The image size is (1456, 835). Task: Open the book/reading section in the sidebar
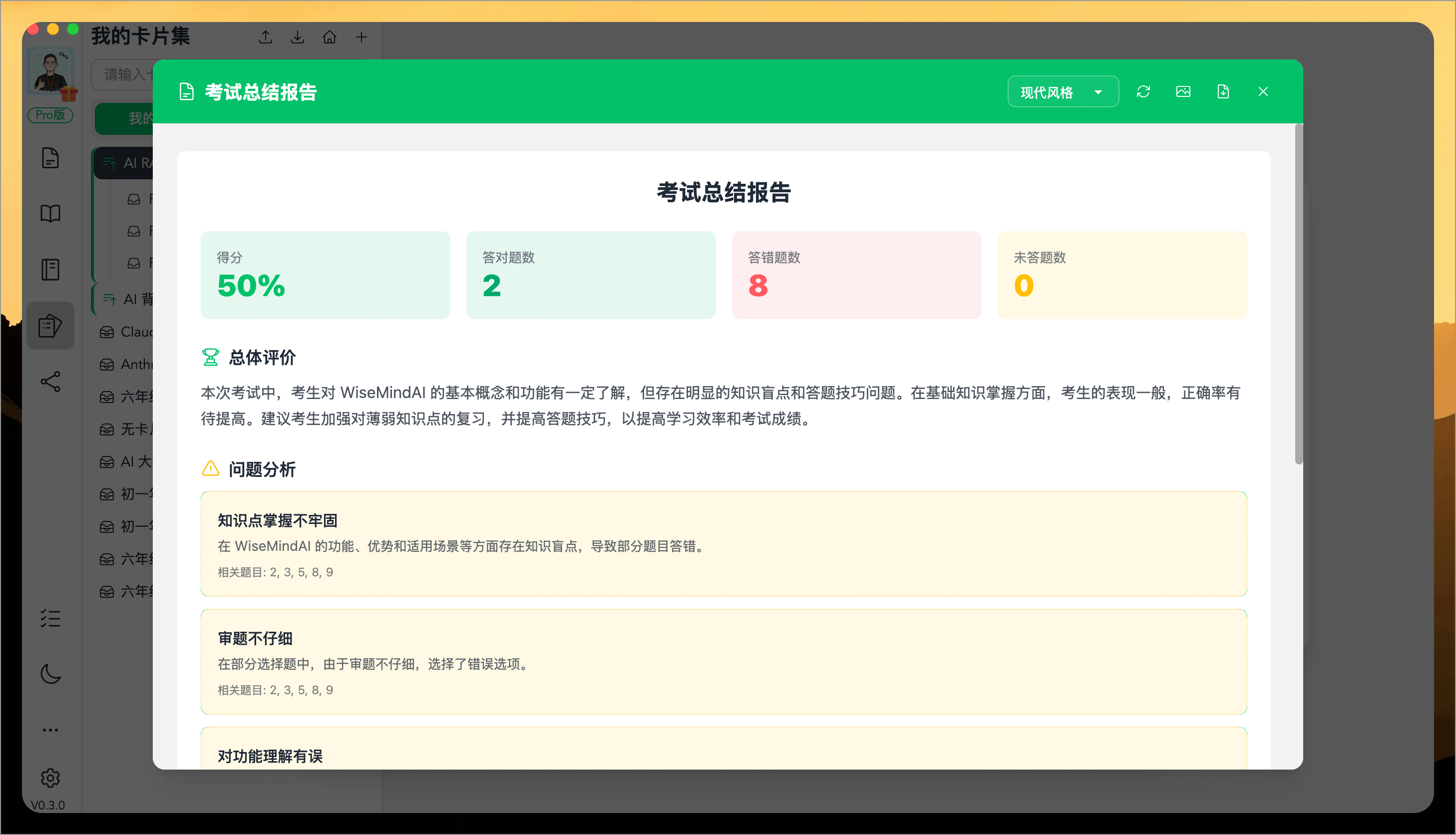(50, 213)
